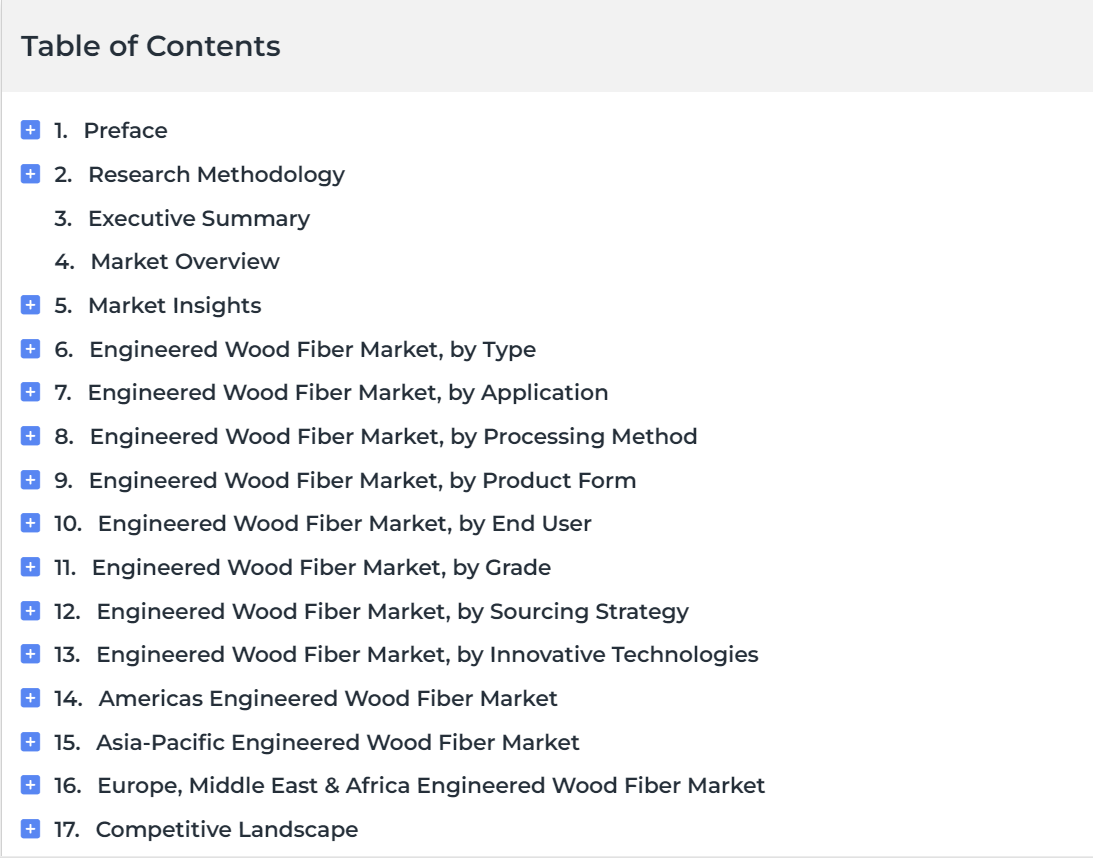Expand Research Methodology with plus icon

(x=30, y=174)
